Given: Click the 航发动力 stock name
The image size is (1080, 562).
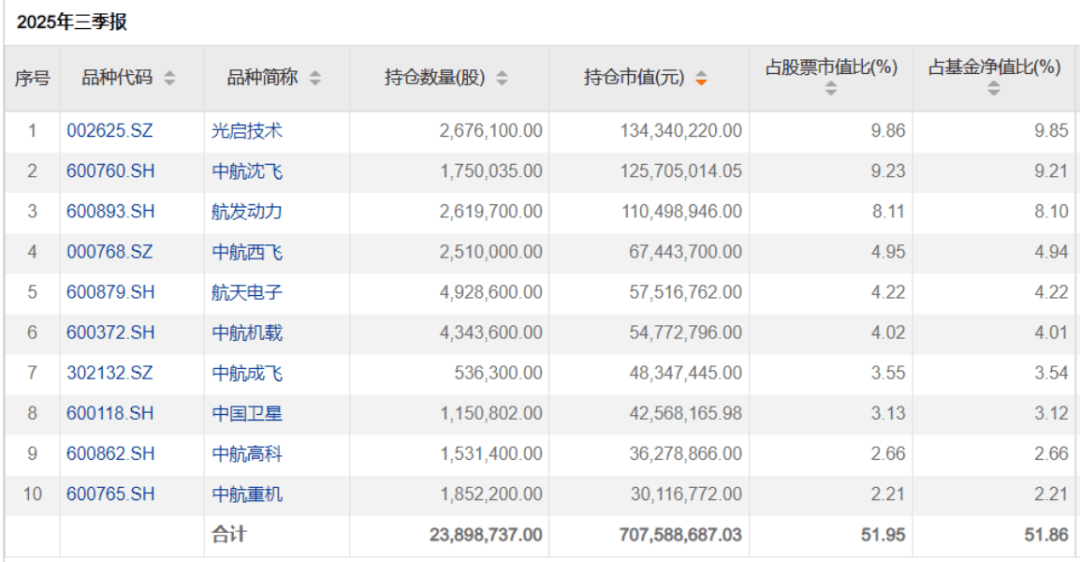Looking at the screenshot, I should point(247,211).
